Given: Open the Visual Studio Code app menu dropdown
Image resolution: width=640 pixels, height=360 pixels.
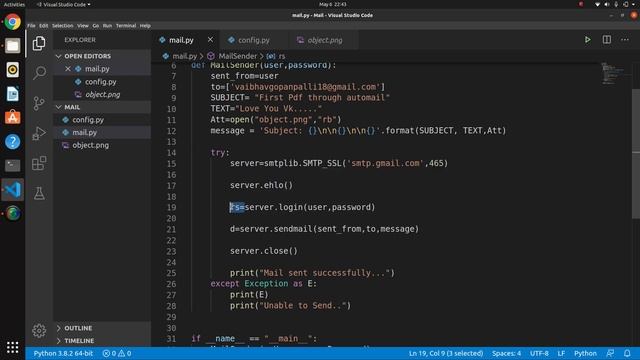Looking at the screenshot, I should pos(64,4).
